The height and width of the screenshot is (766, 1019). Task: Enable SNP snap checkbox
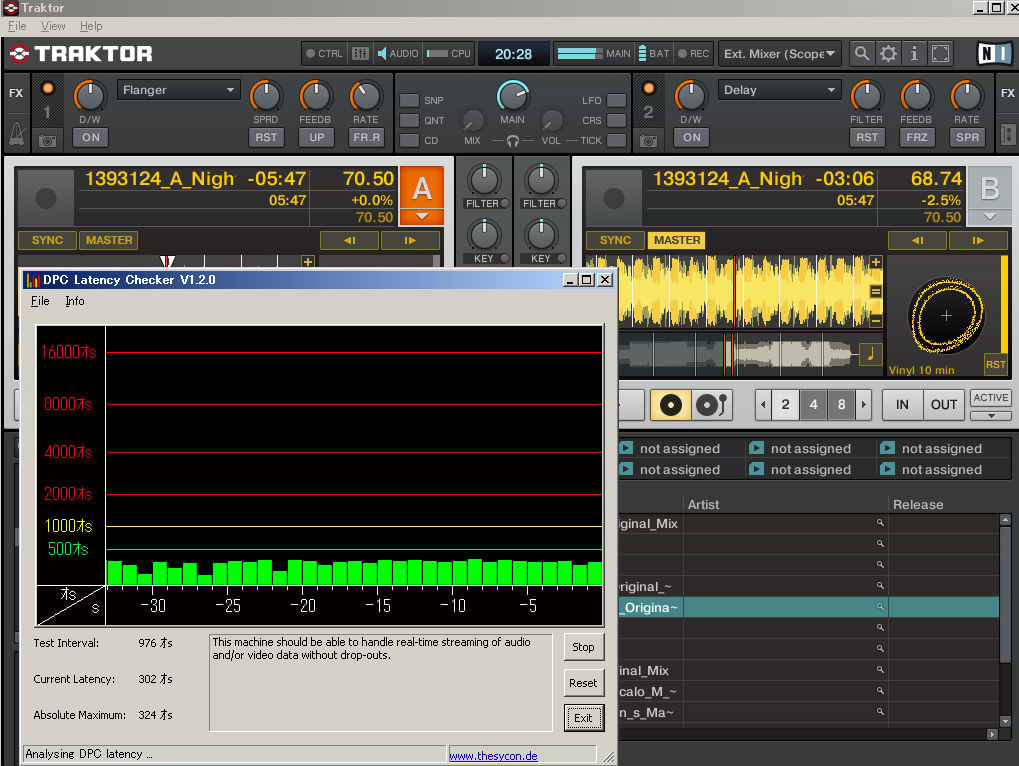[409, 100]
